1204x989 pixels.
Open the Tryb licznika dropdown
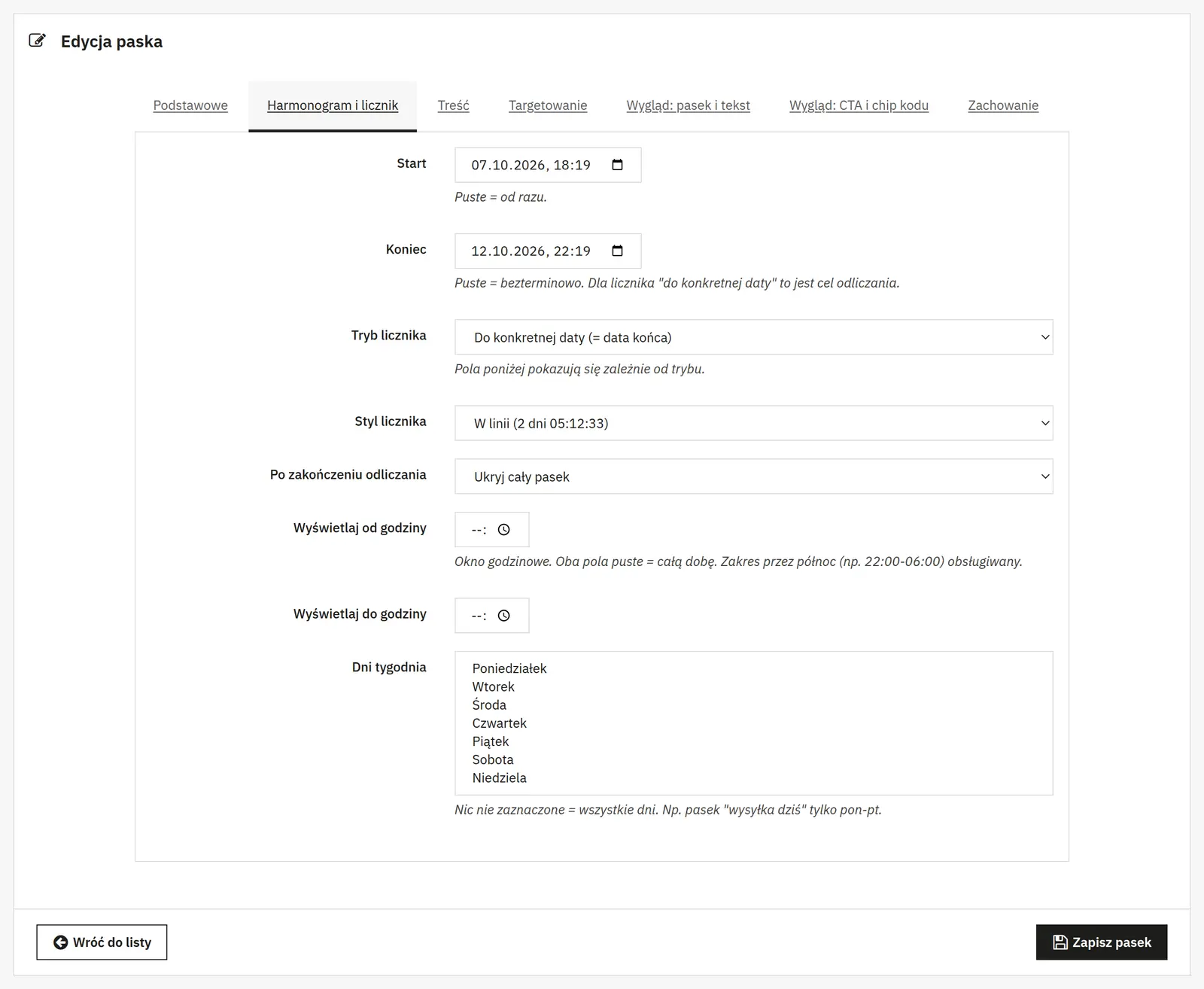753,337
